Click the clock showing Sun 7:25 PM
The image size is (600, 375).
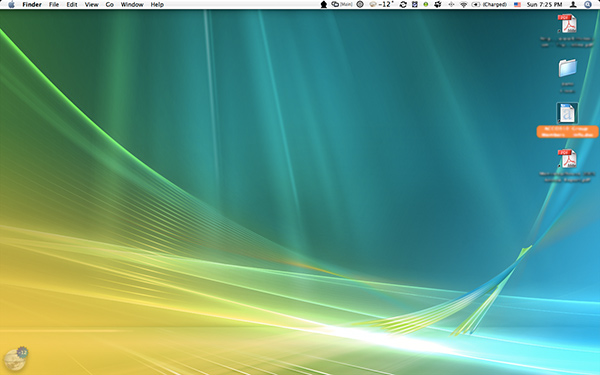pos(545,5)
